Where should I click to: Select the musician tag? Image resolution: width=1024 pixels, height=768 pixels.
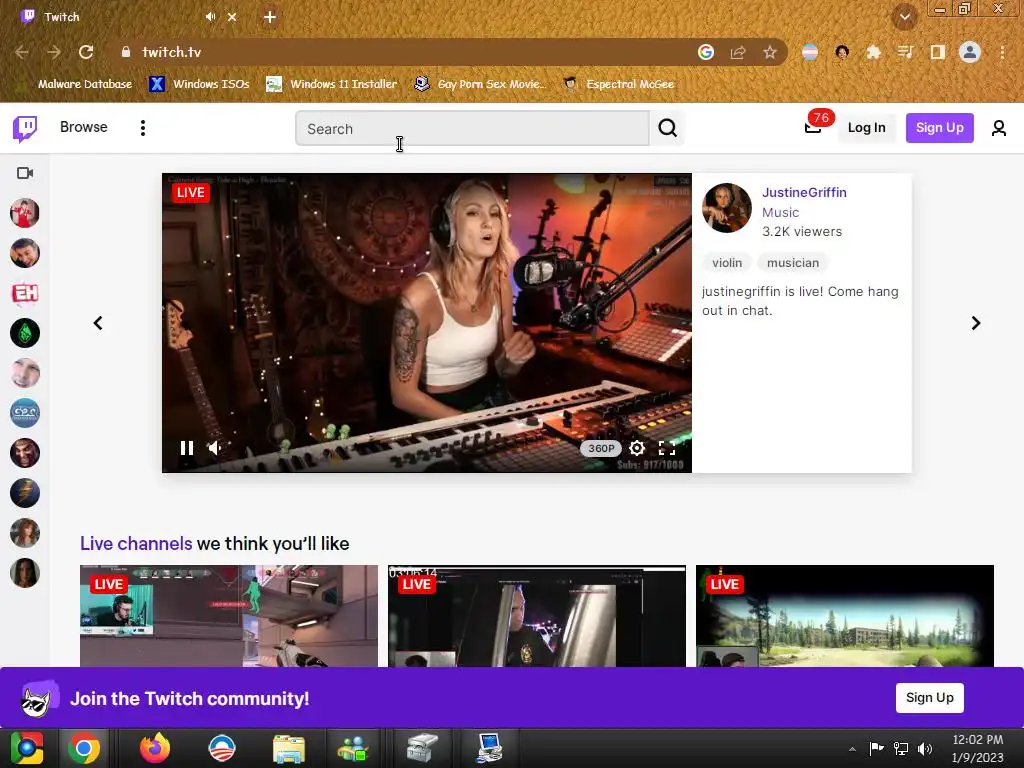tap(792, 263)
